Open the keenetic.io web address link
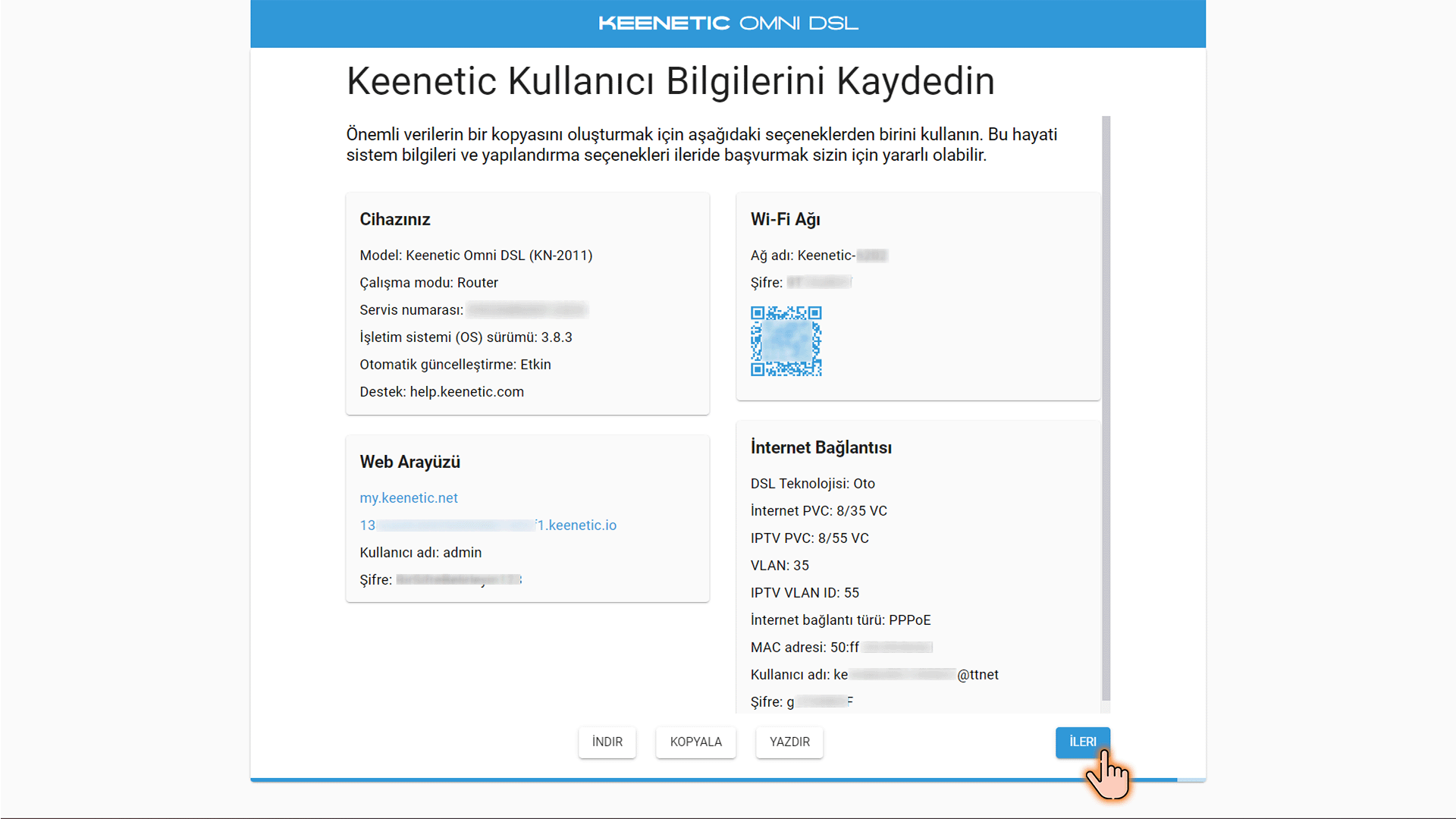The width and height of the screenshot is (1456, 819). point(488,526)
